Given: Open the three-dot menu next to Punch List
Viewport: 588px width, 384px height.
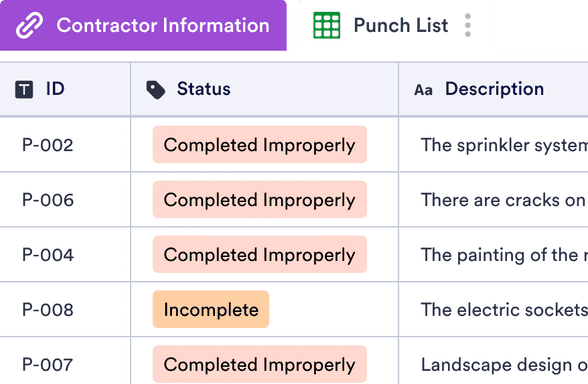Looking at the screenshot, I should (x=468, y=26).
